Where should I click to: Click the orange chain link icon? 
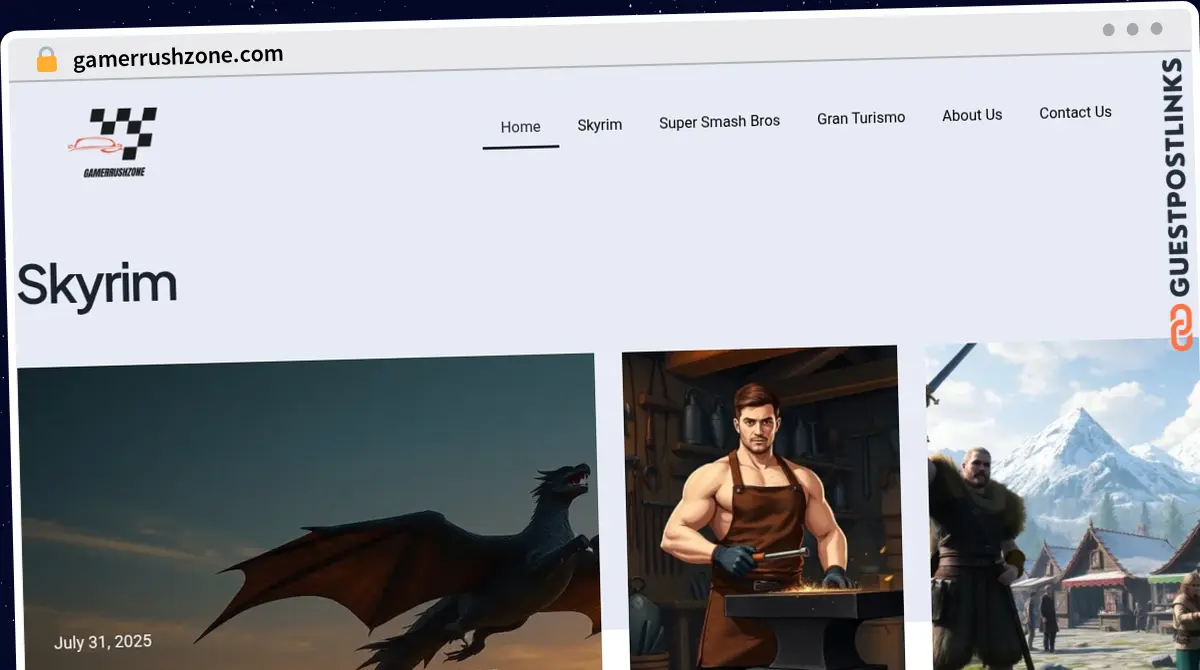coord(1181,328)
